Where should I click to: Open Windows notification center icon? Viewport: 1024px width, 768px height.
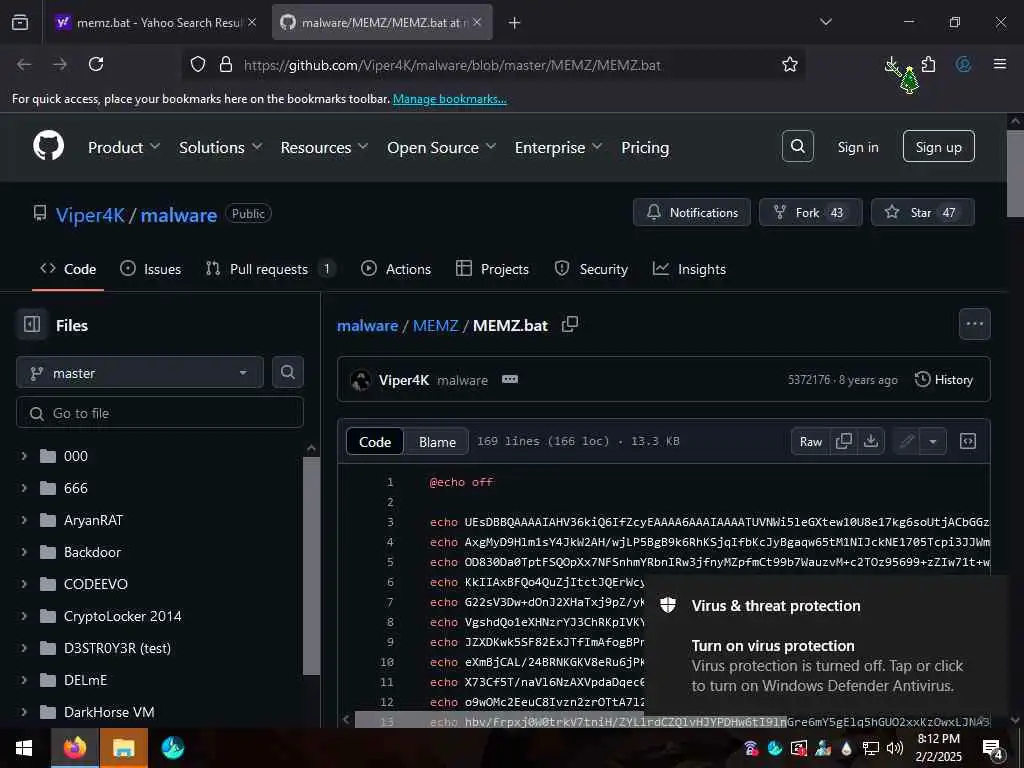pos(993,748)
